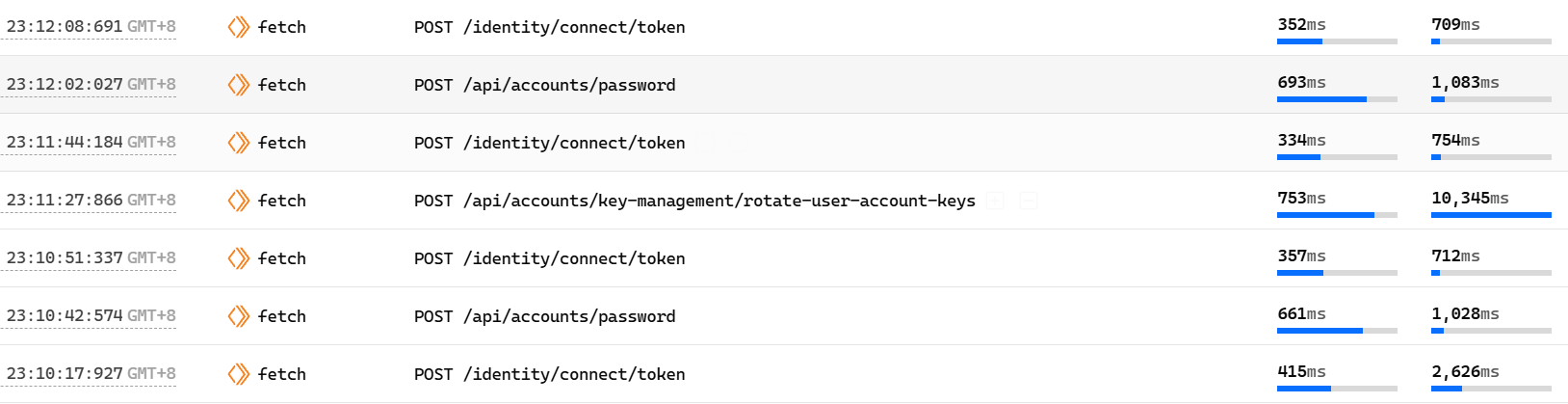
Task: Select the 'fetch' label on the 23:10:51:337 row
Action: click(282, 258)
